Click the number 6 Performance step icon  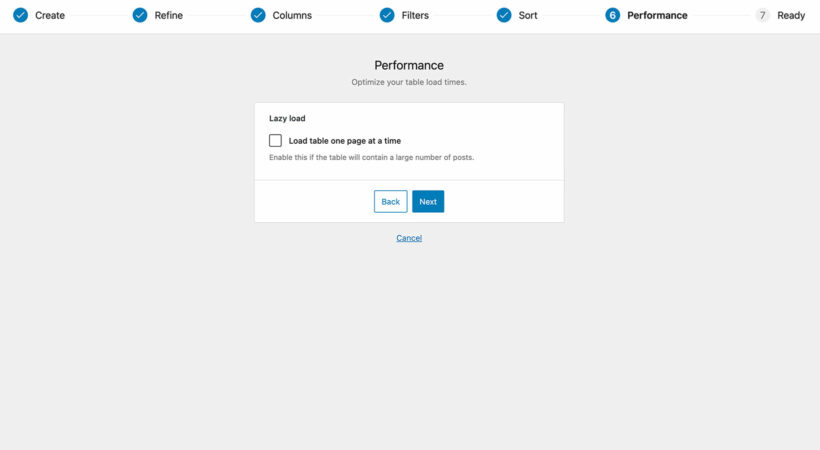point(612,15)
